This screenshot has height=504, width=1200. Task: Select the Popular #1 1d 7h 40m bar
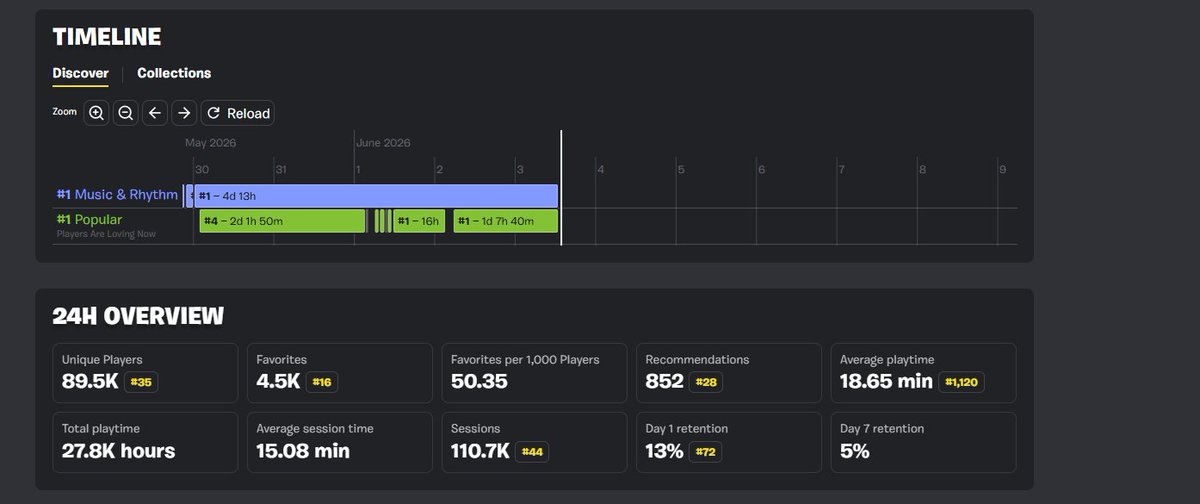[x=505, y=221]
